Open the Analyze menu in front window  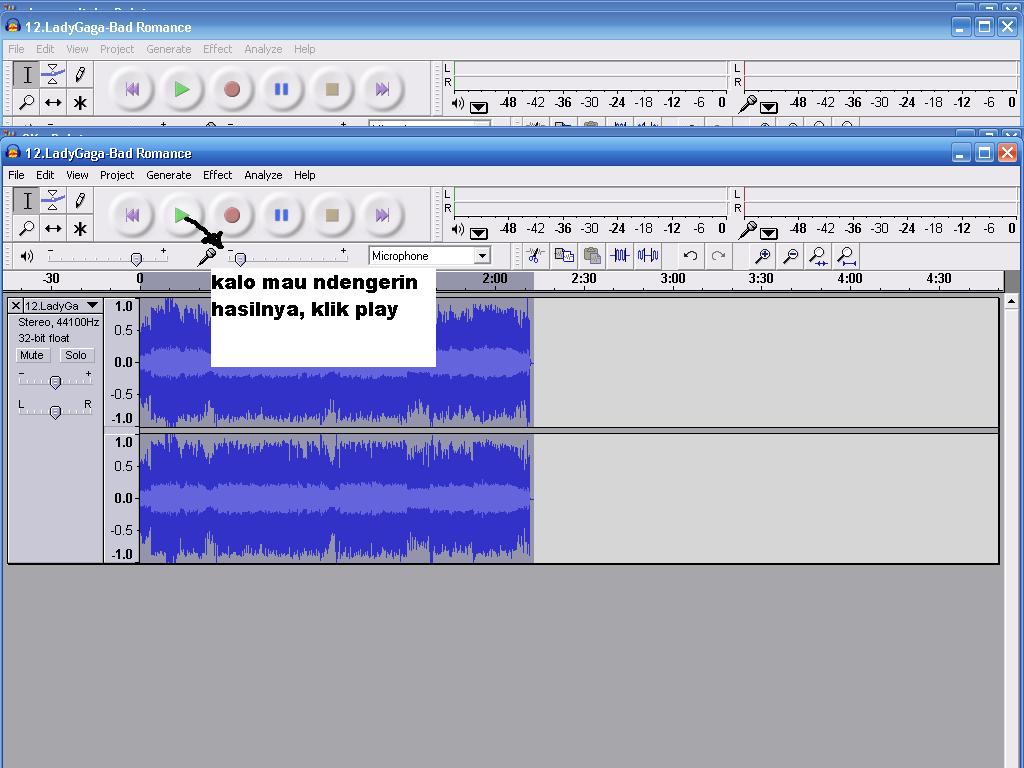coord(263,175)
